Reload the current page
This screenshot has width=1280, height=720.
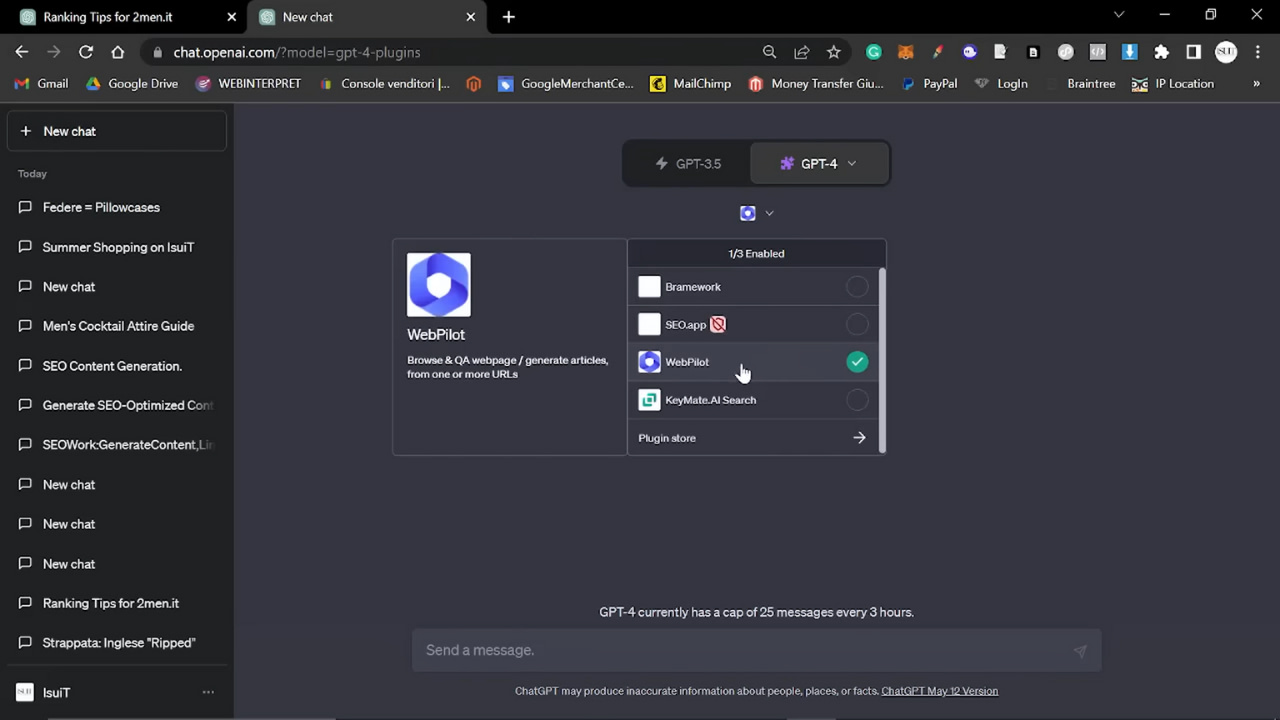[x=86, y=52]
